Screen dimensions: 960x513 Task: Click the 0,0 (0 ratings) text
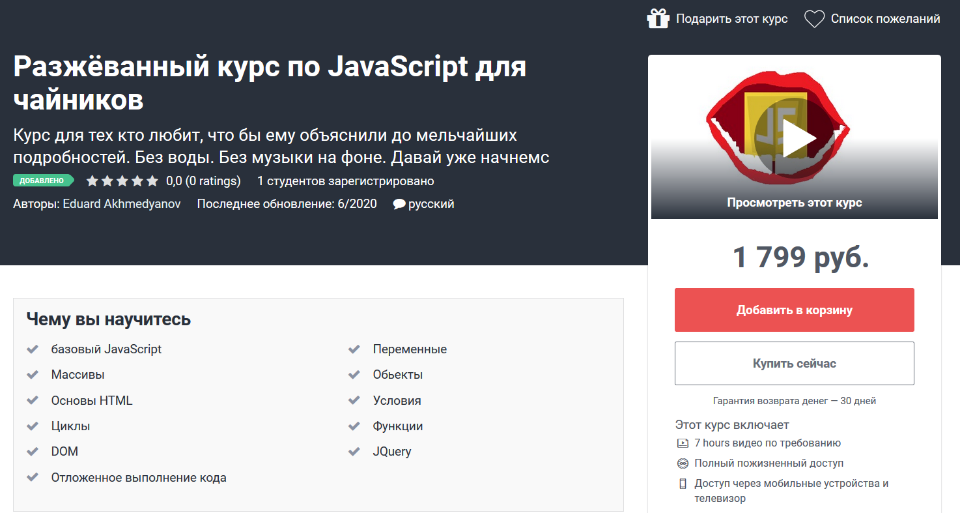point(203,181)
